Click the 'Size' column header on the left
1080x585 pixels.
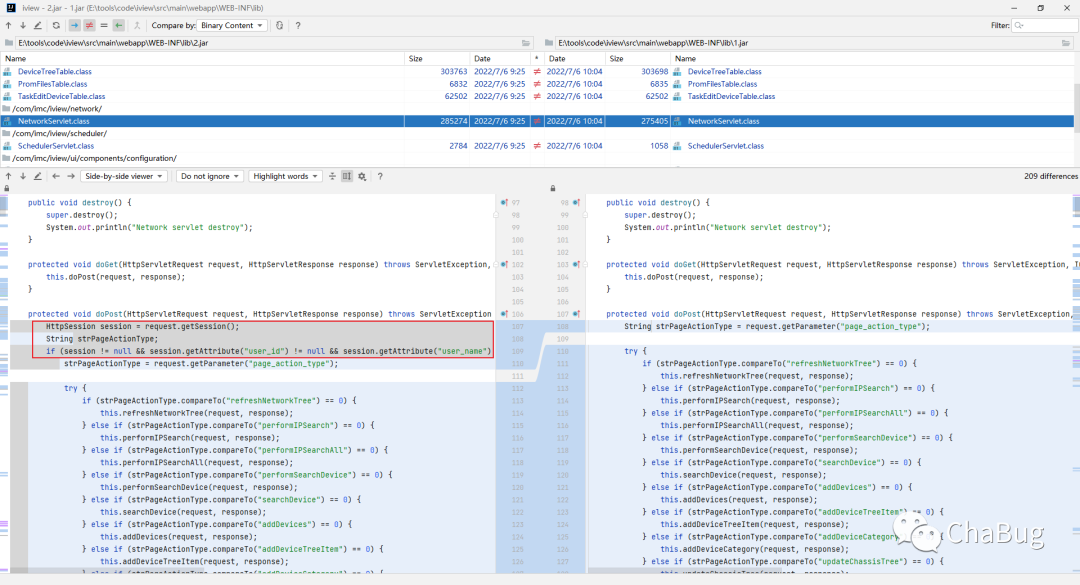click(x=415, y=59)
